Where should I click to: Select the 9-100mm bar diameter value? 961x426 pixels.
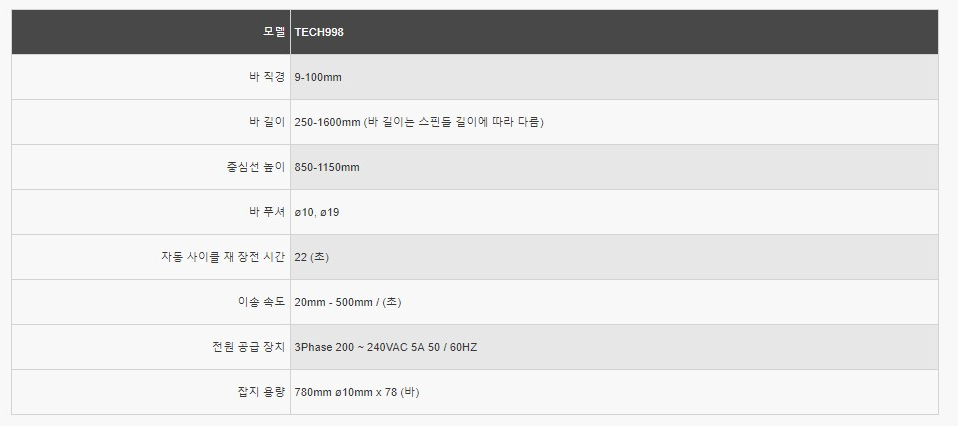(318, 77)
